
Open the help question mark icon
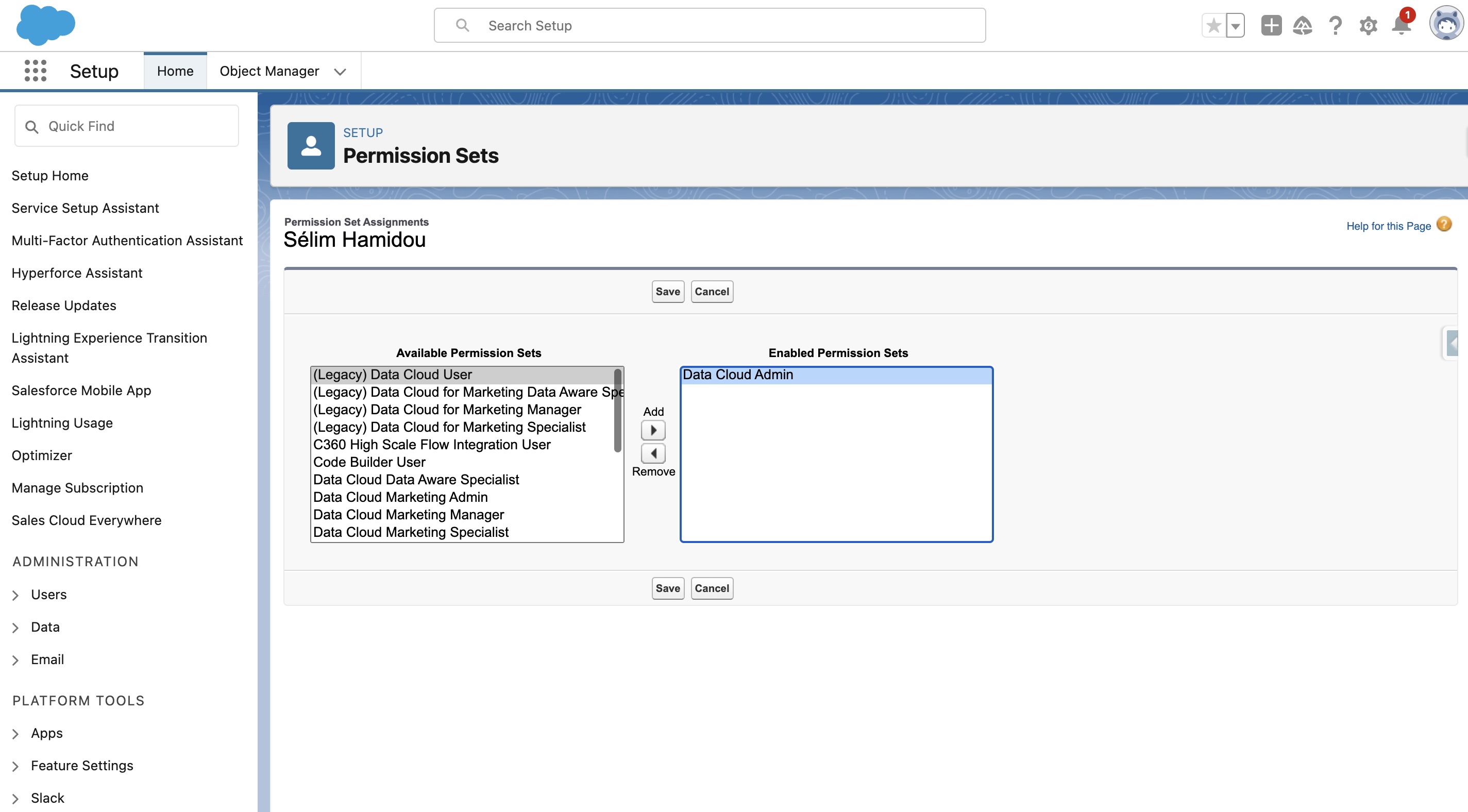click(1335, 26)
